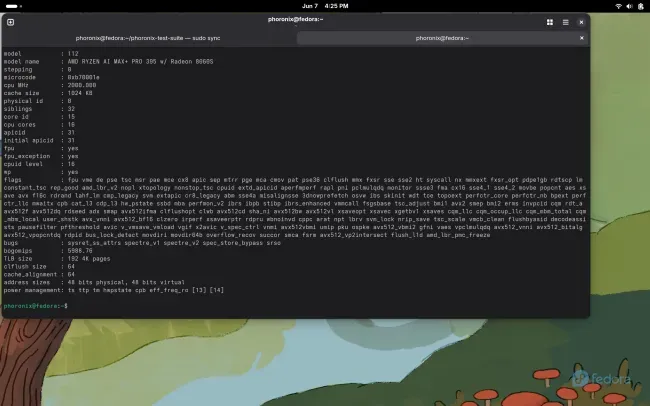Show the tab overview grid
The height and width of the screenshot is (406, 650).
550,22
